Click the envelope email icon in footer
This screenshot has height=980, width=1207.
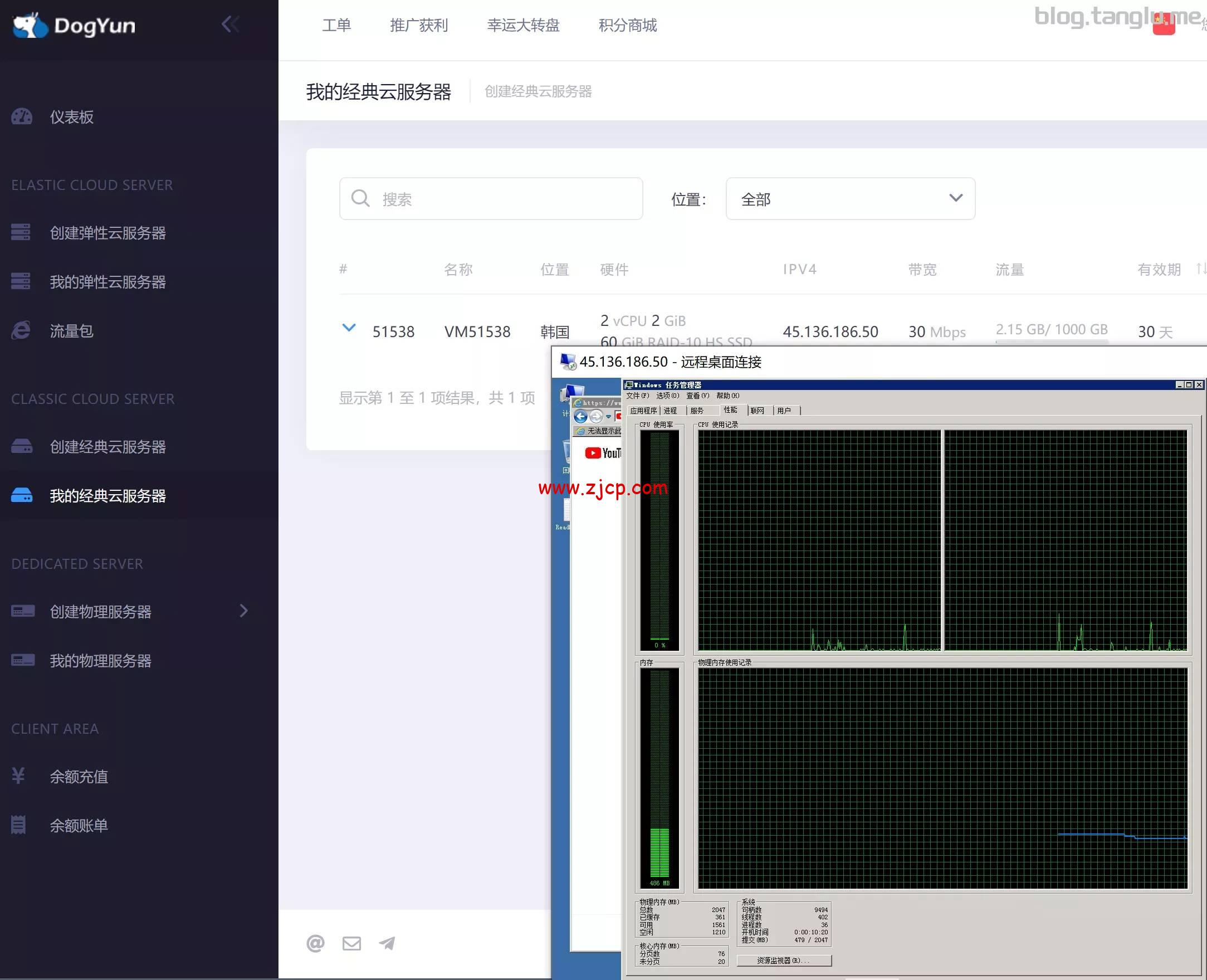[351, 943]
